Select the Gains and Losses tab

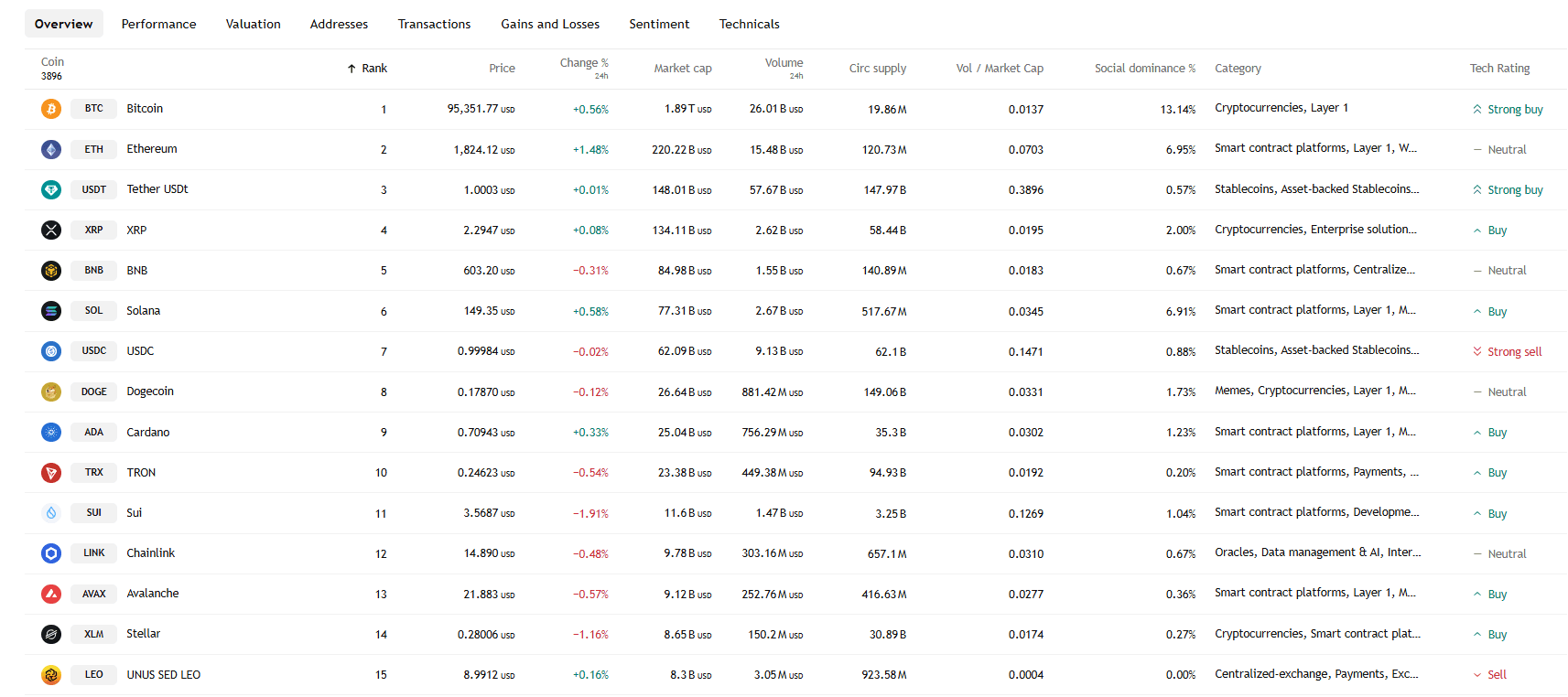coord(549,24)
